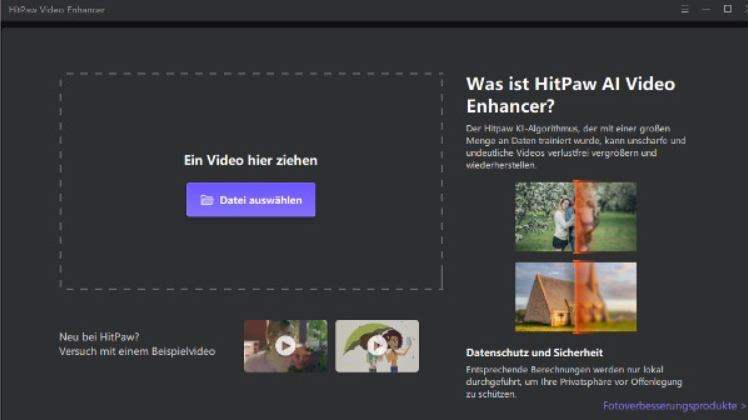Image resolution: width=748 pixels, height=420 pixels.
Task: Maximize the HitPaw window
Action: 726,9
